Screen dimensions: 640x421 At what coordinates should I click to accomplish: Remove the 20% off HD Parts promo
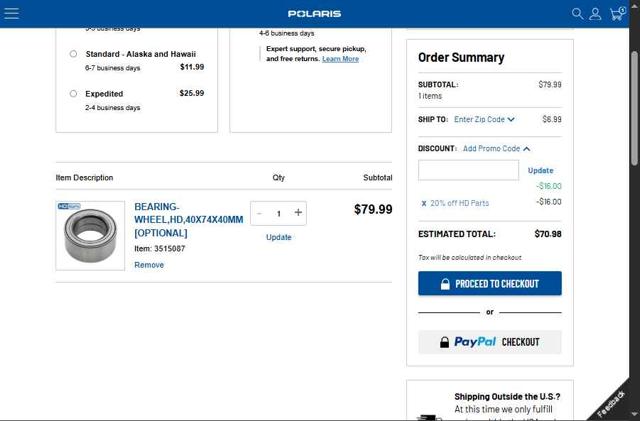pos(424,203)
